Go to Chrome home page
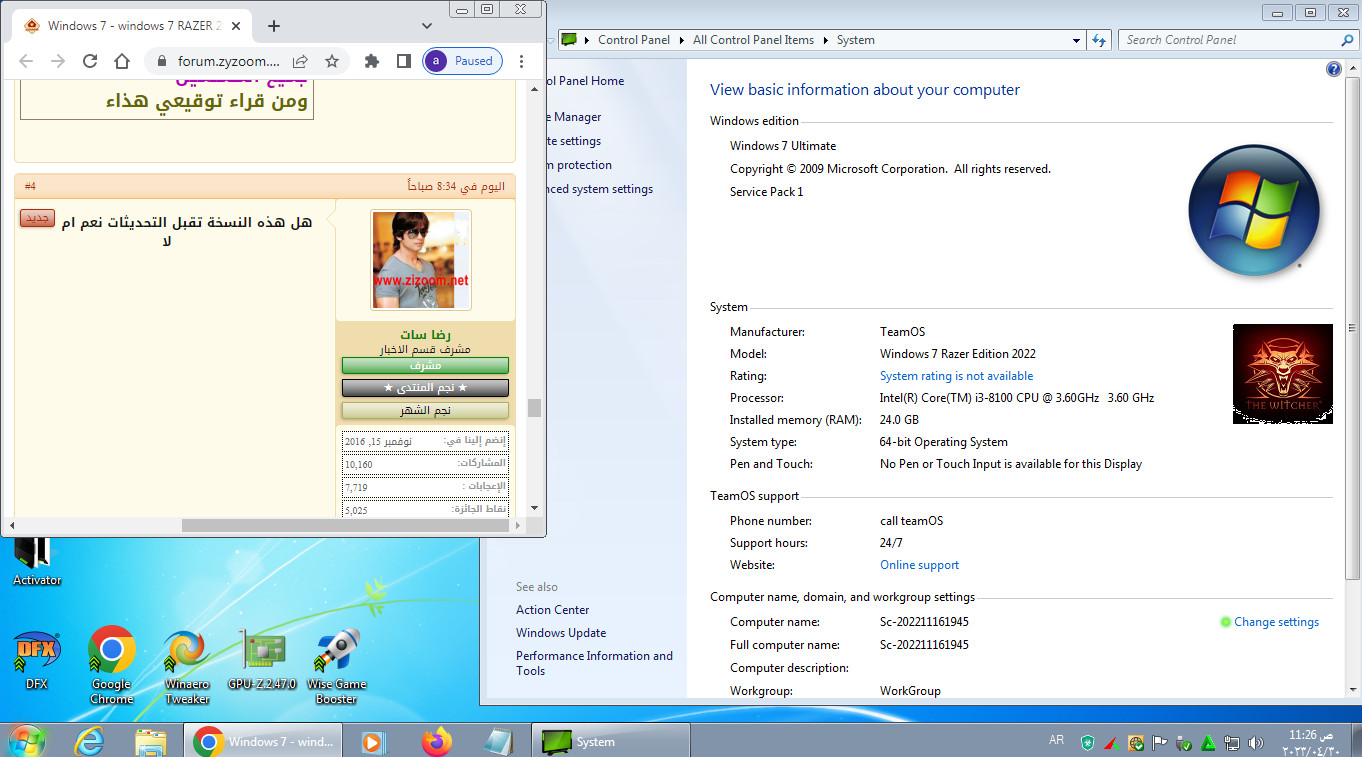 [x=122, y=61]
